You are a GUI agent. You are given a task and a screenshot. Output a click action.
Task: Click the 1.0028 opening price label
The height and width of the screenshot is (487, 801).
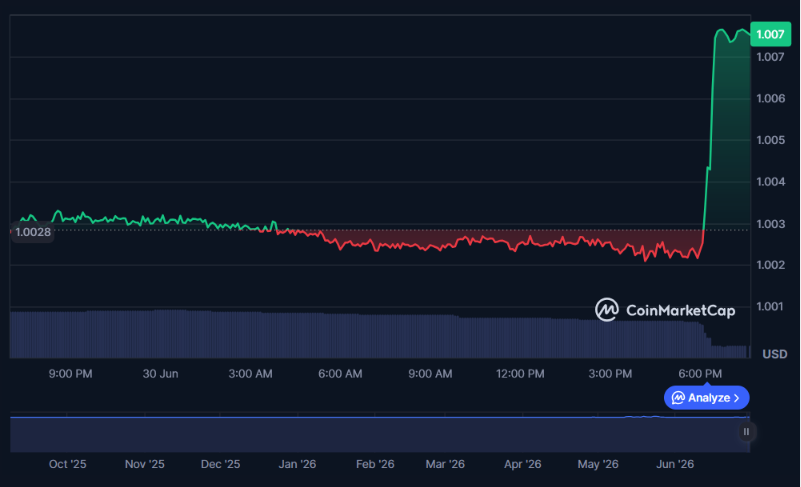click(x=33, y=232)
